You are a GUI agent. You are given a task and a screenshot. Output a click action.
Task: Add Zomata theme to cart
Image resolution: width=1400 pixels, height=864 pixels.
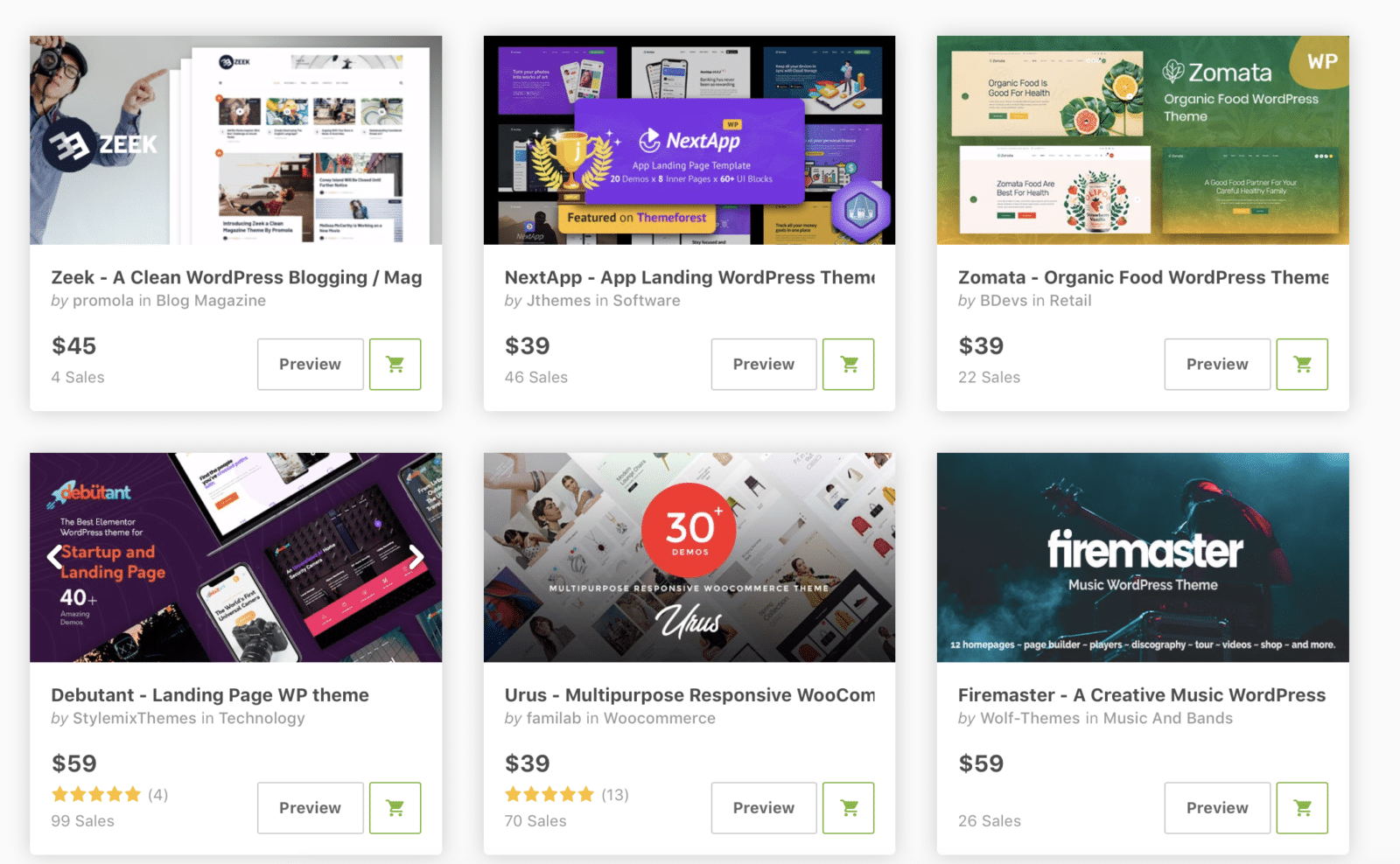pyautogui.click(x=1302, y=364)
